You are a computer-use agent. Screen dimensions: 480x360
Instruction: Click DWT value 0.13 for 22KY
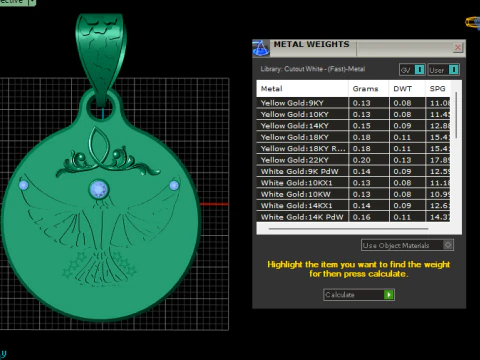(x=402, y=160)
